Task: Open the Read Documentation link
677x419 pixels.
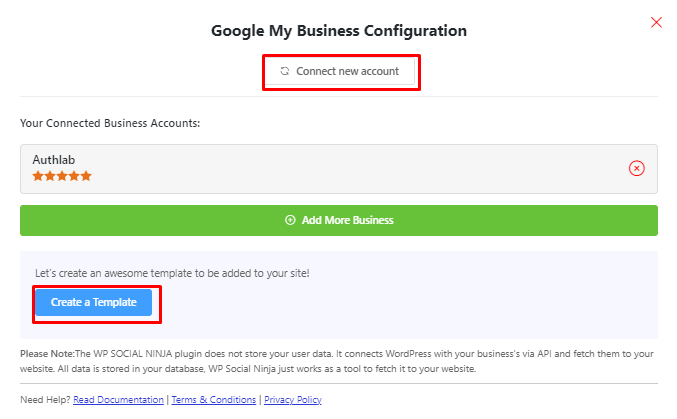Action: click(x=118, y=400)
